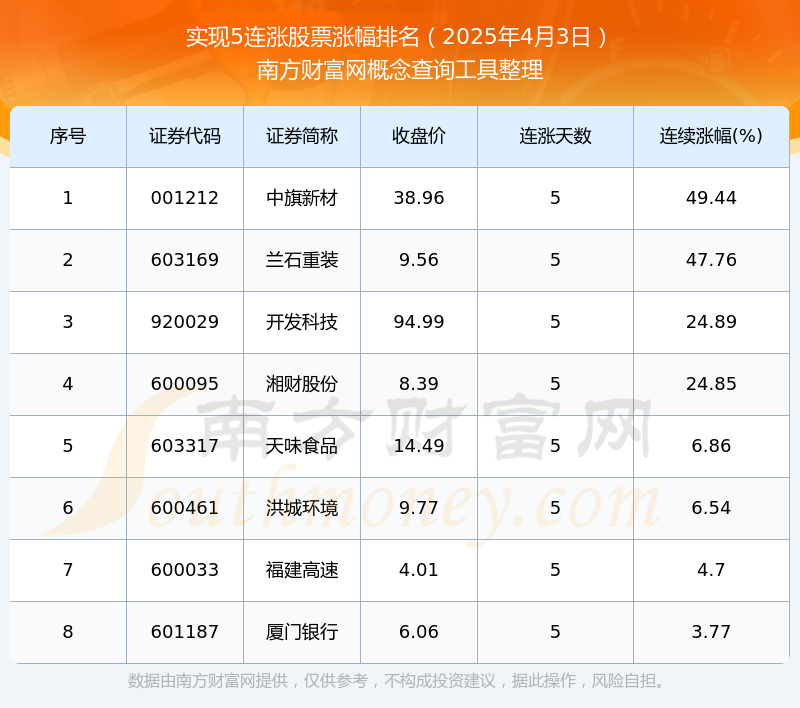This screenshot has height=708, width=800.
Task: Select the 连续涨幅(%) column header
Action: pos(711,136)
